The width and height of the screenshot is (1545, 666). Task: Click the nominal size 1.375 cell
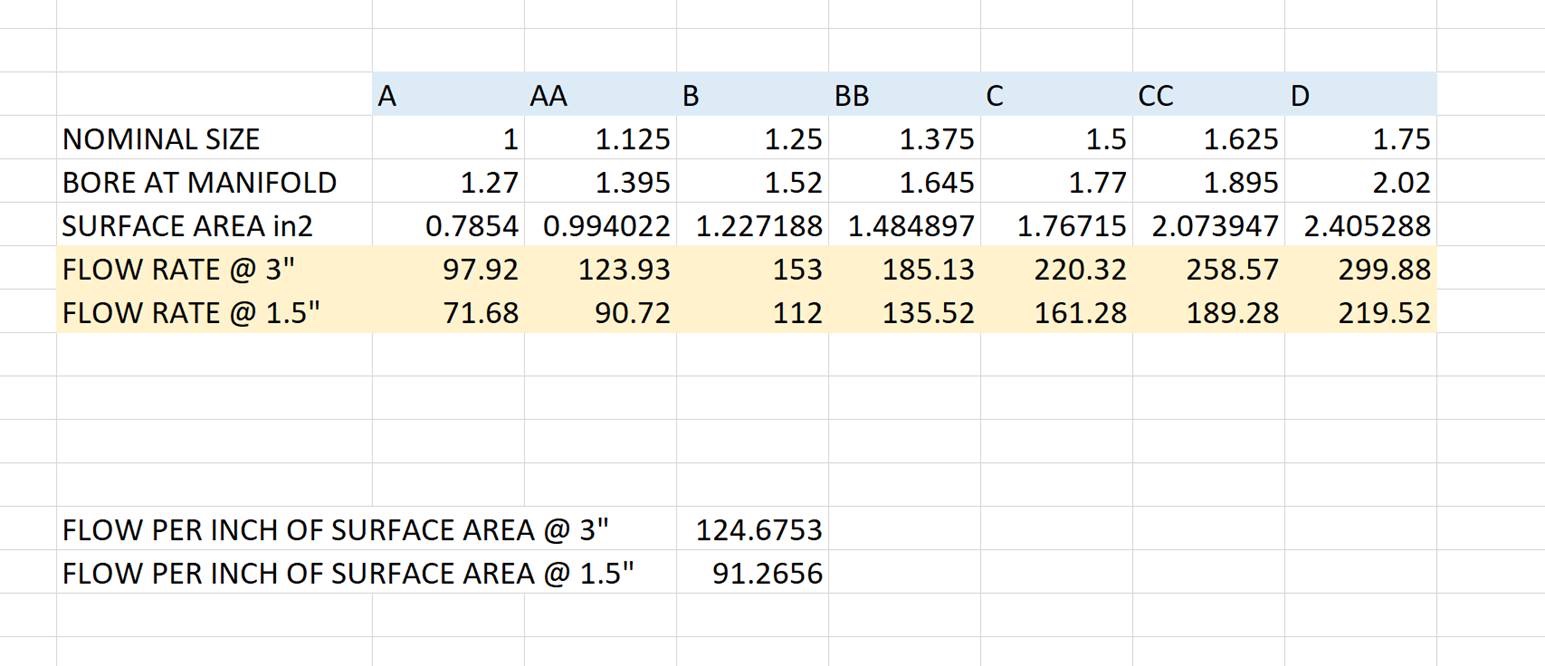point(936,139)
